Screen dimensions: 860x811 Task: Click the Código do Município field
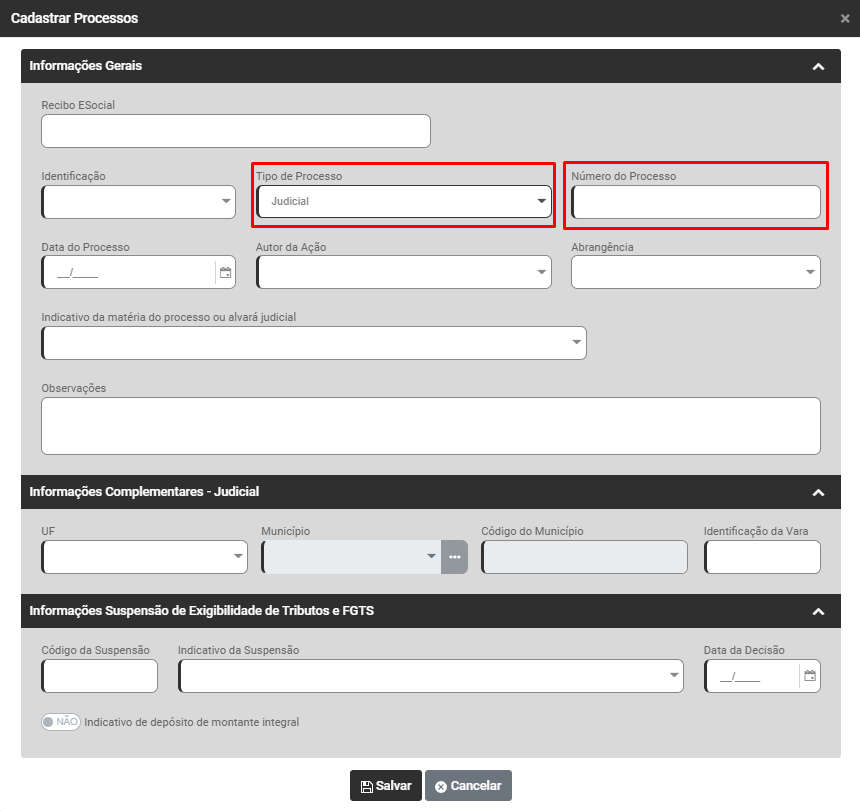(x=584, y=557)
